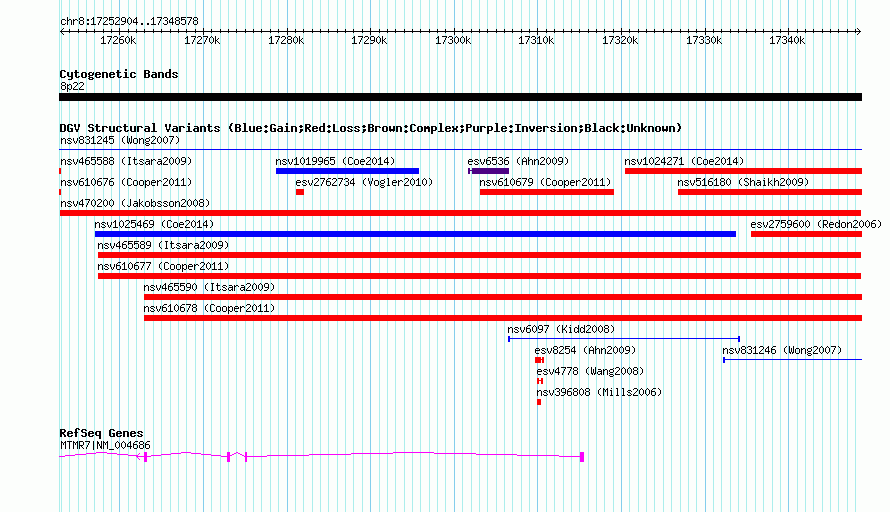
Task: Click the 17320k ruler tick label
Action: [620, 40]
